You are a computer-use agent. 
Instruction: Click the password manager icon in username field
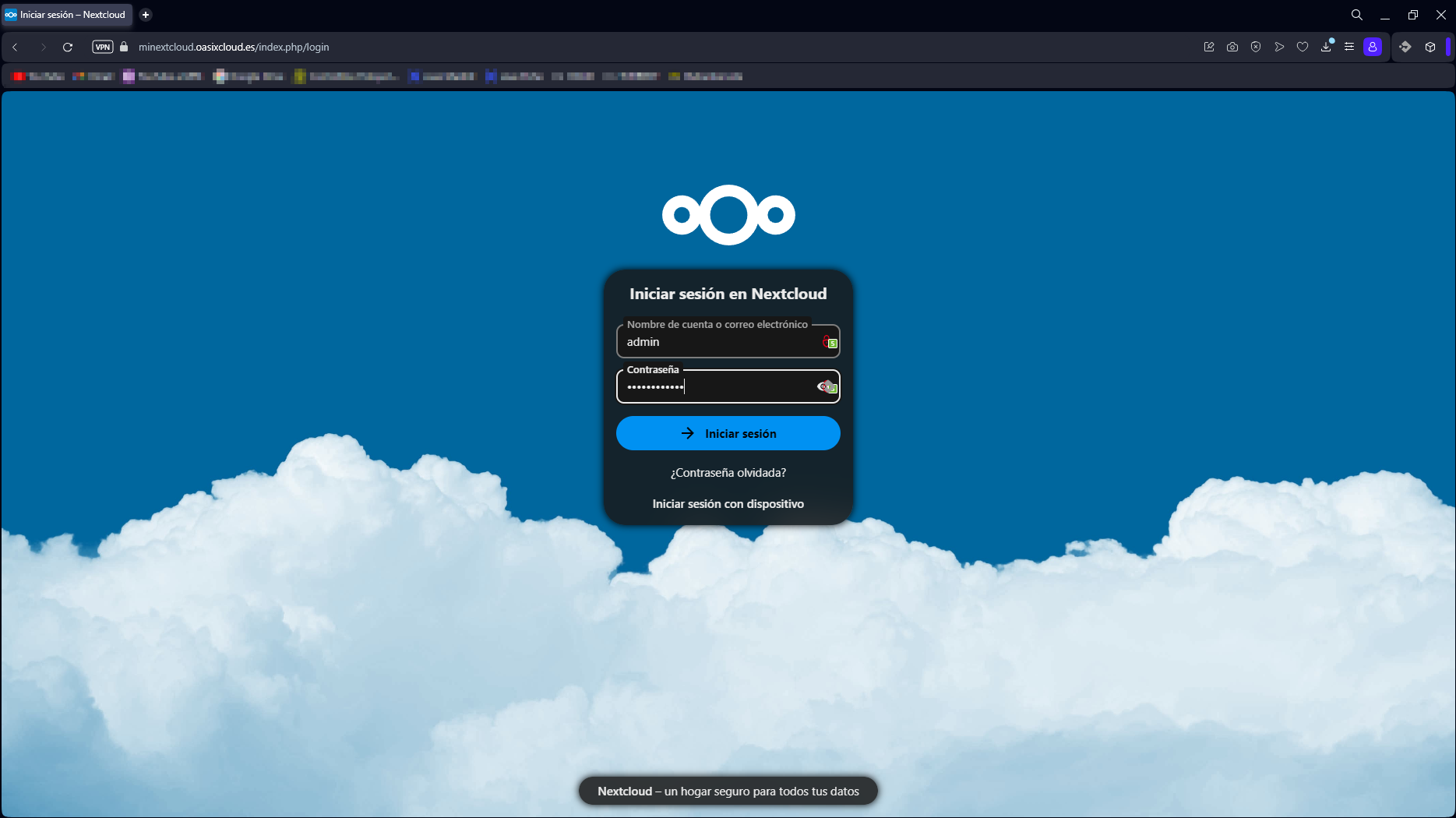(830, 342)
